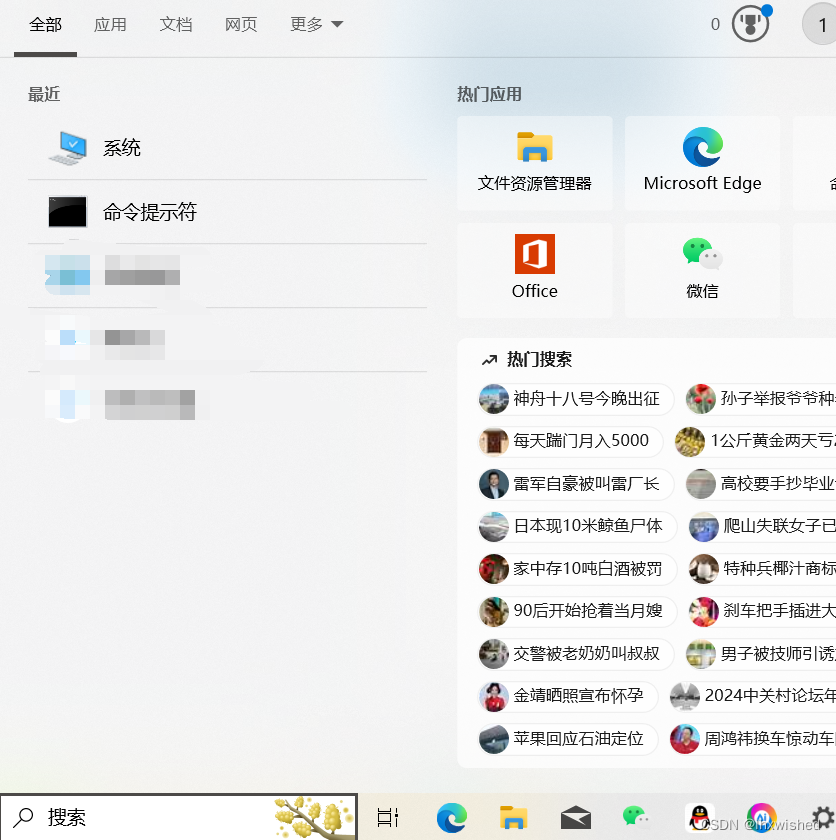The height and width of the screenshot is (840, 836).
Task: Open WeChat from the taskbar
Action: coord(636,818)
